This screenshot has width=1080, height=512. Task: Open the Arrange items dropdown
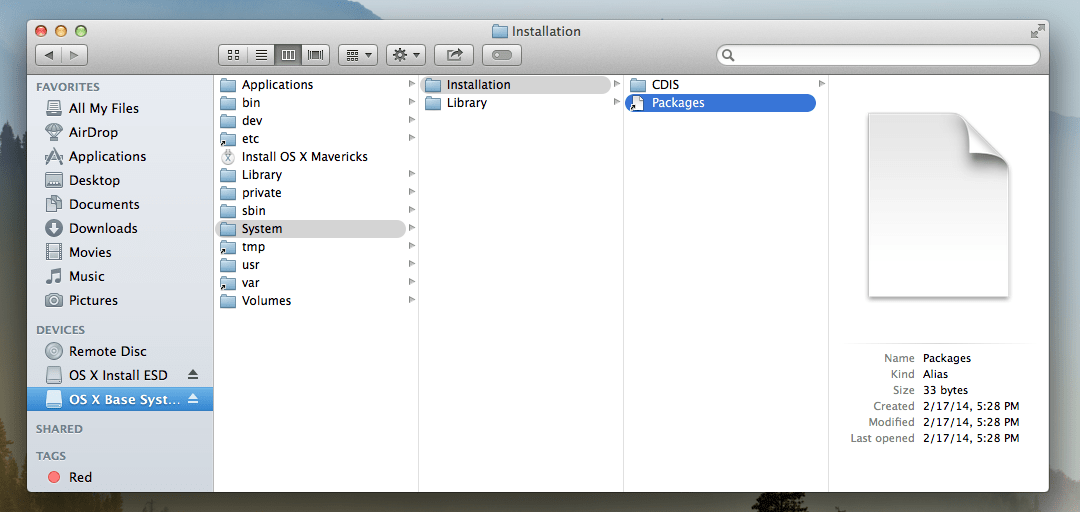[x=357, y=55]
